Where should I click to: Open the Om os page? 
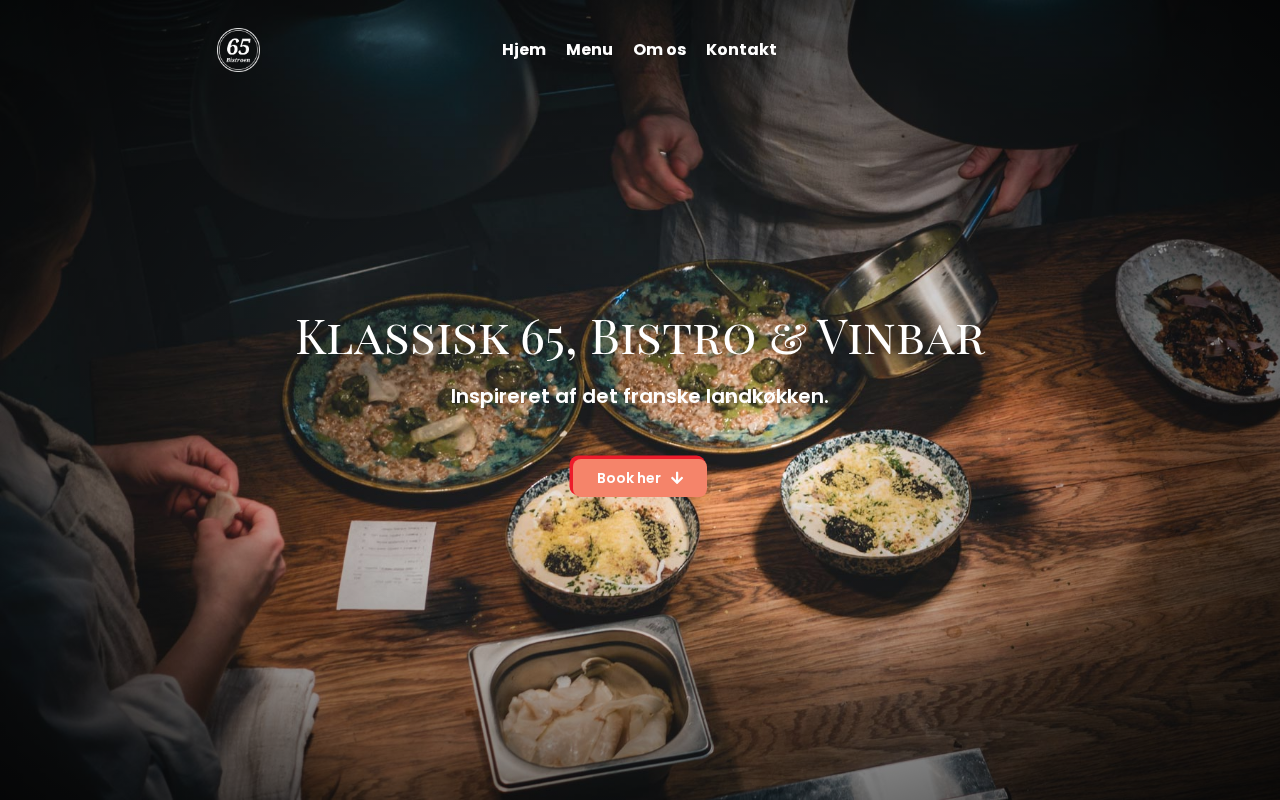pyautogui.click(x=659, y=49)
